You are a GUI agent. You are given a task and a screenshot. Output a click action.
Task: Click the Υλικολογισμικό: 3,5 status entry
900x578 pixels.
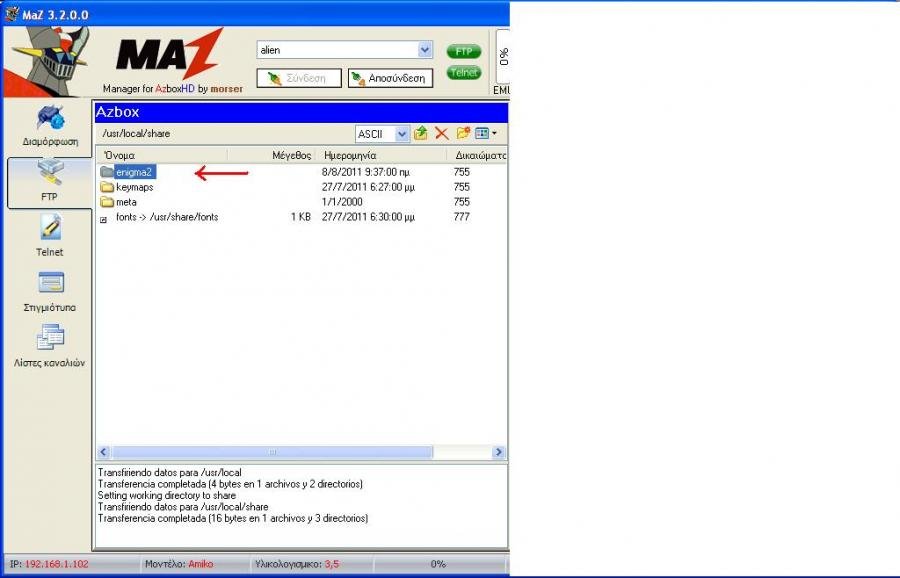click(297, 564)
